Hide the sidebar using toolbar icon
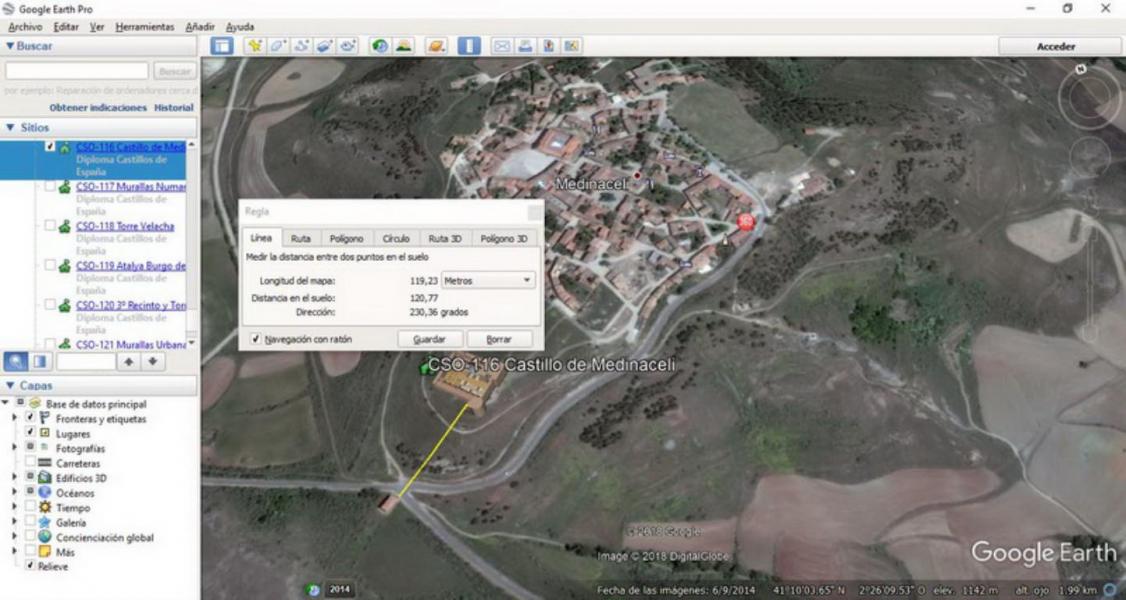Screen dimensions: 1126x600 pos(222,46)
